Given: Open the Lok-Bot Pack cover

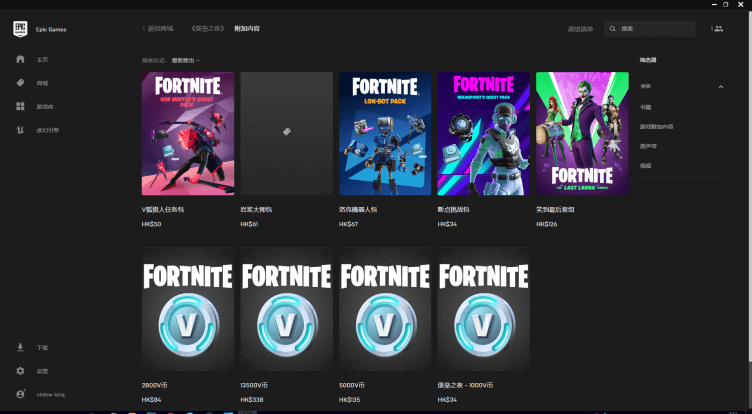Looking at the screenshot, I should pyautogui.click(x=385, y=133).
